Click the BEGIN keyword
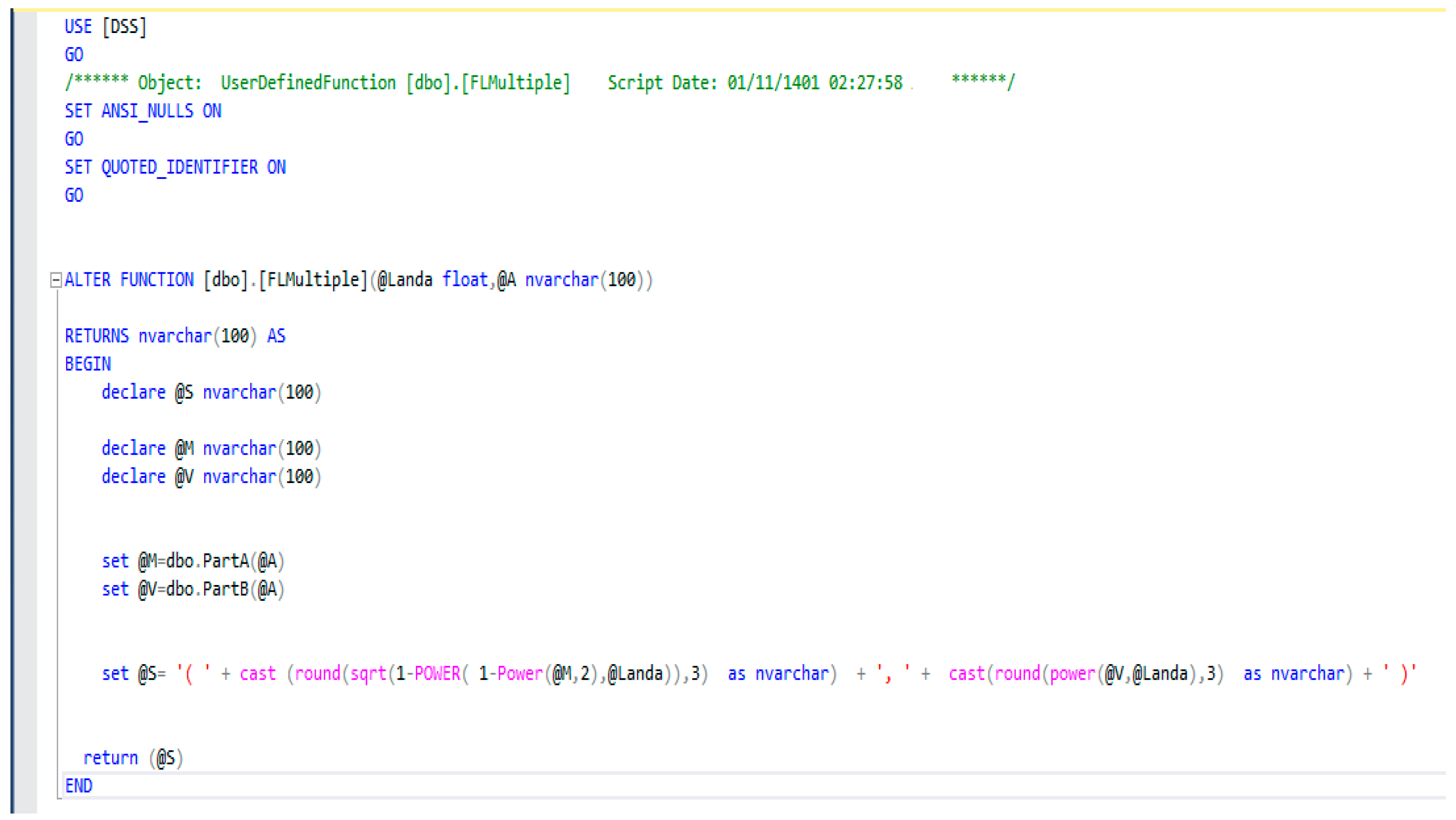1456x820 pixels. [x=88, y=364]
